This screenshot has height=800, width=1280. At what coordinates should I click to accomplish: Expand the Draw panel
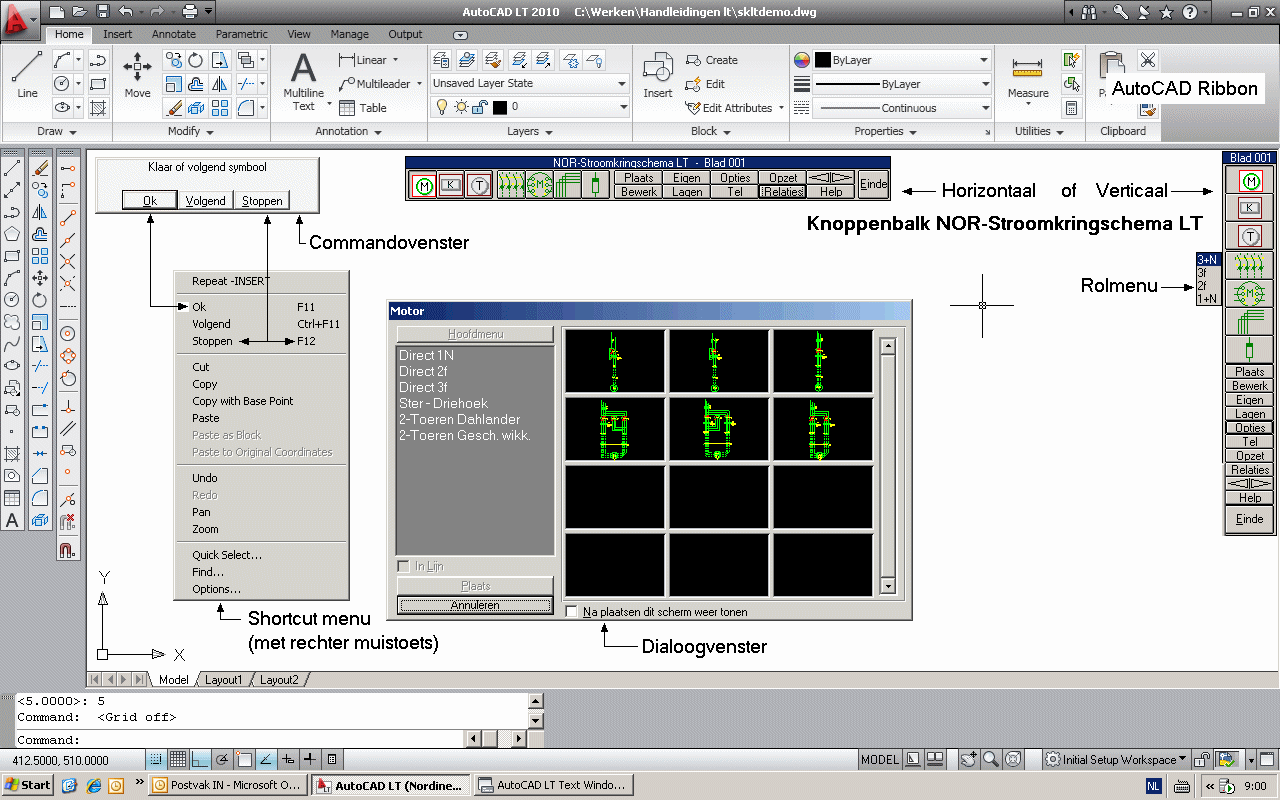[57, 131]
